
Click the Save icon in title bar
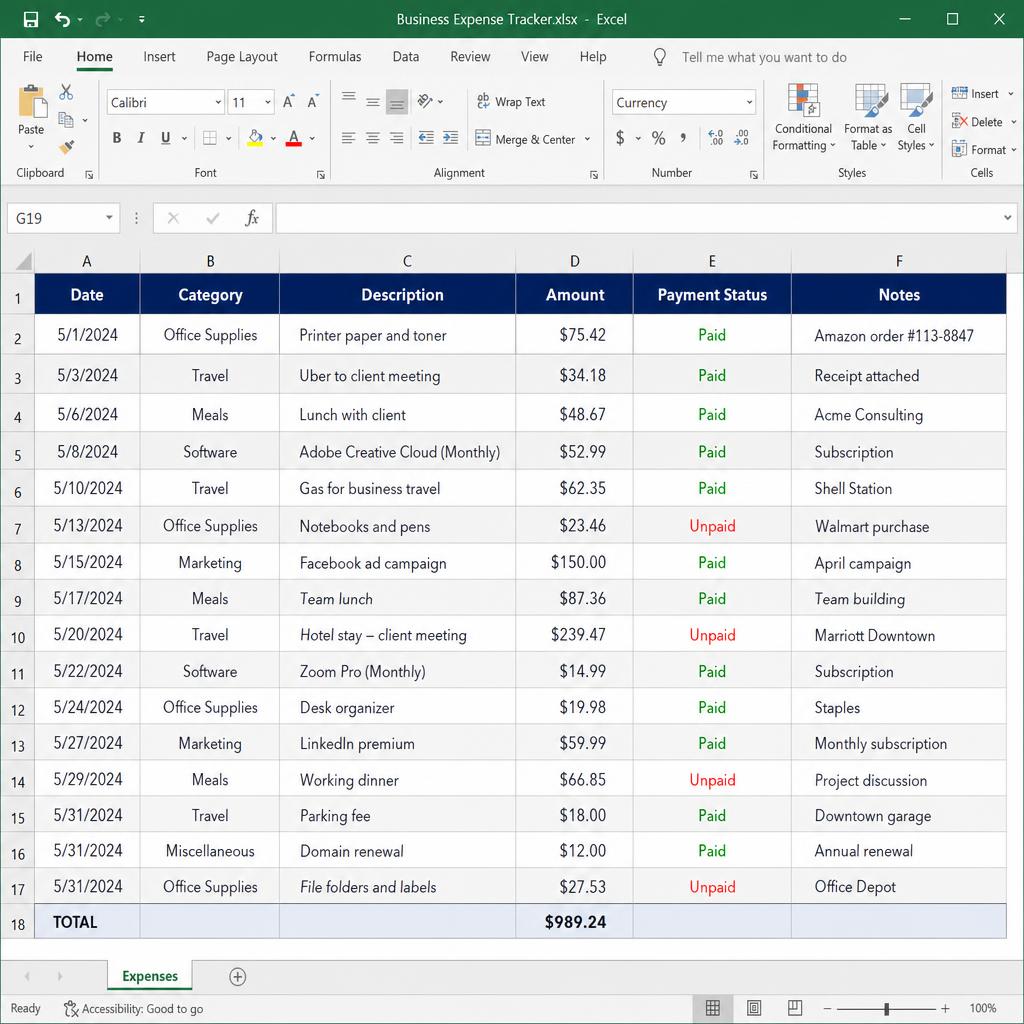(31, 20)
